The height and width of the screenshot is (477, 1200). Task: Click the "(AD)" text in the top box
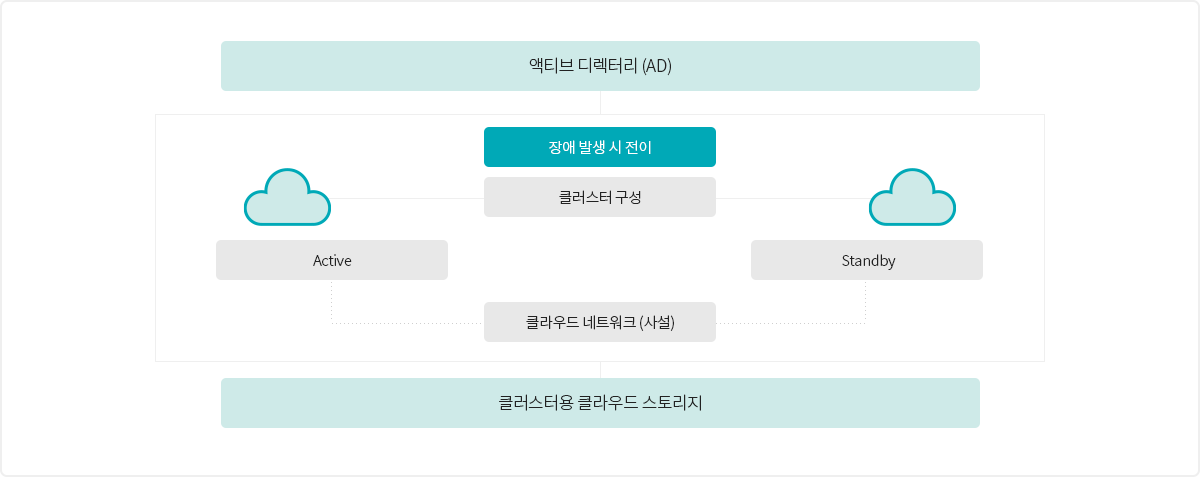coord(656,66)
